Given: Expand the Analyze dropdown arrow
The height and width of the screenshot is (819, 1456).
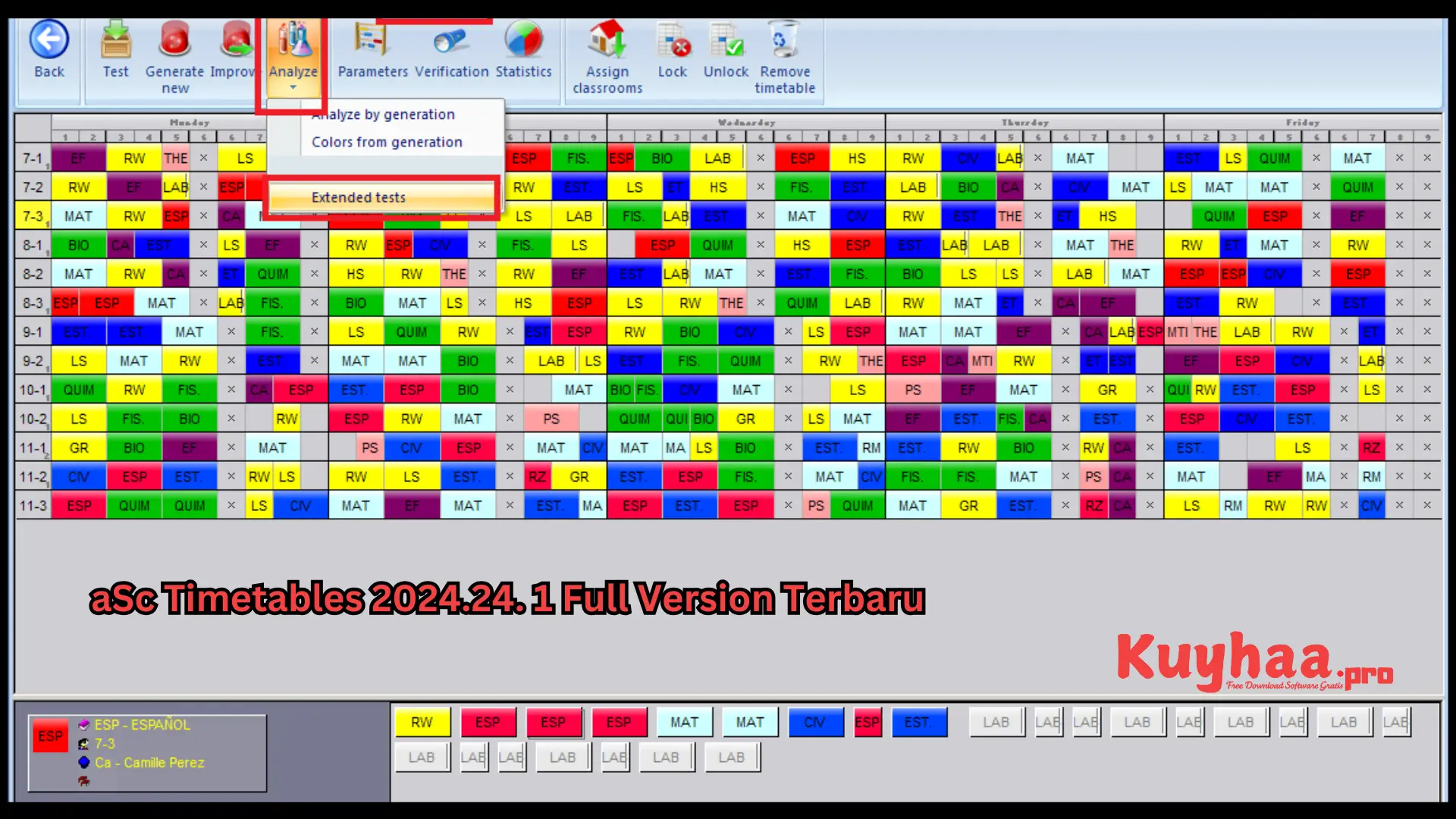Looking at the screenshot, I should tap(293, 88).
